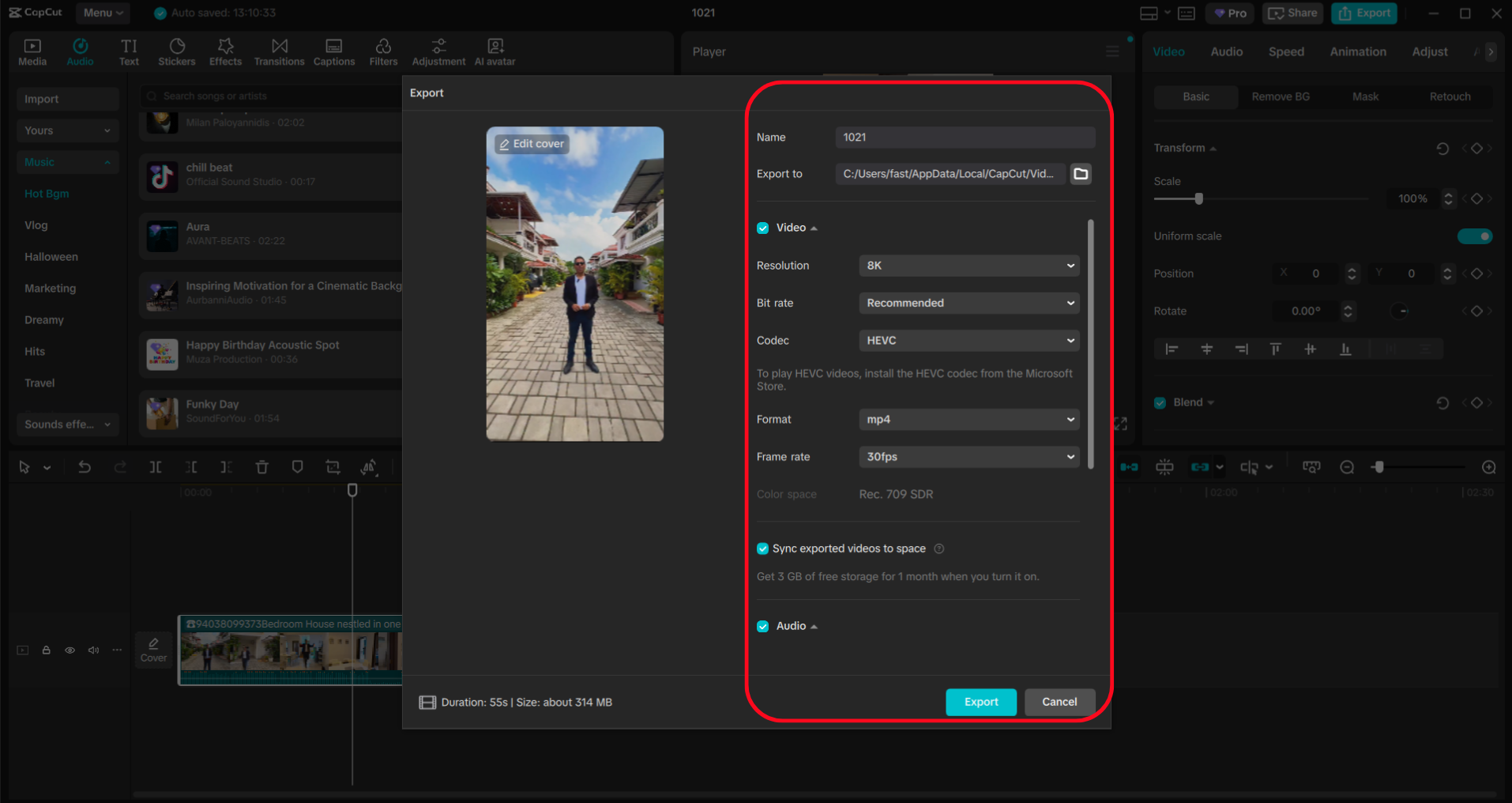Toggle Uniform scale switch
The image size is (1512, 803).
click(x=1474, y=236)
